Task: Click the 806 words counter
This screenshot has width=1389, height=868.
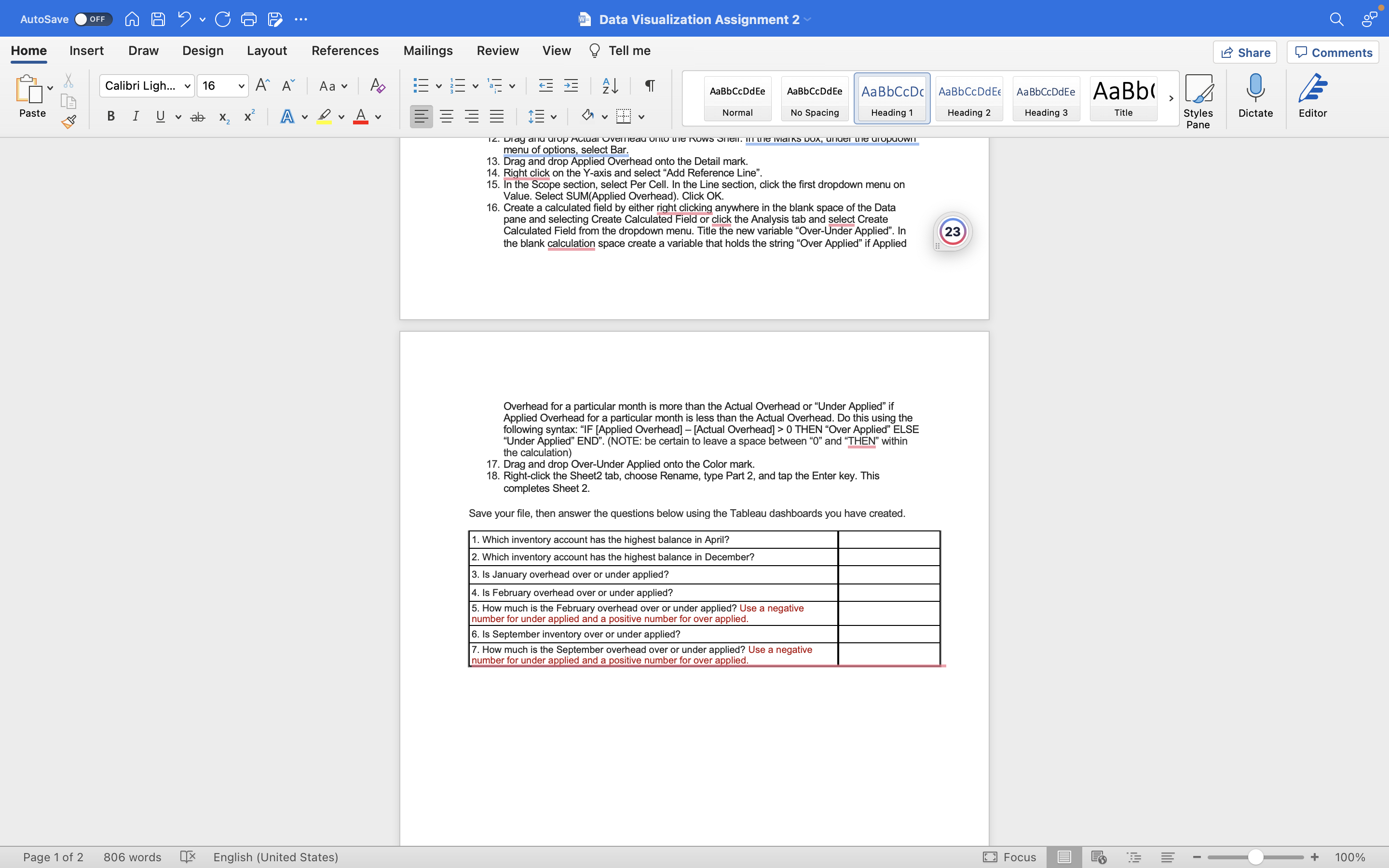Action: tap(132, 856)
